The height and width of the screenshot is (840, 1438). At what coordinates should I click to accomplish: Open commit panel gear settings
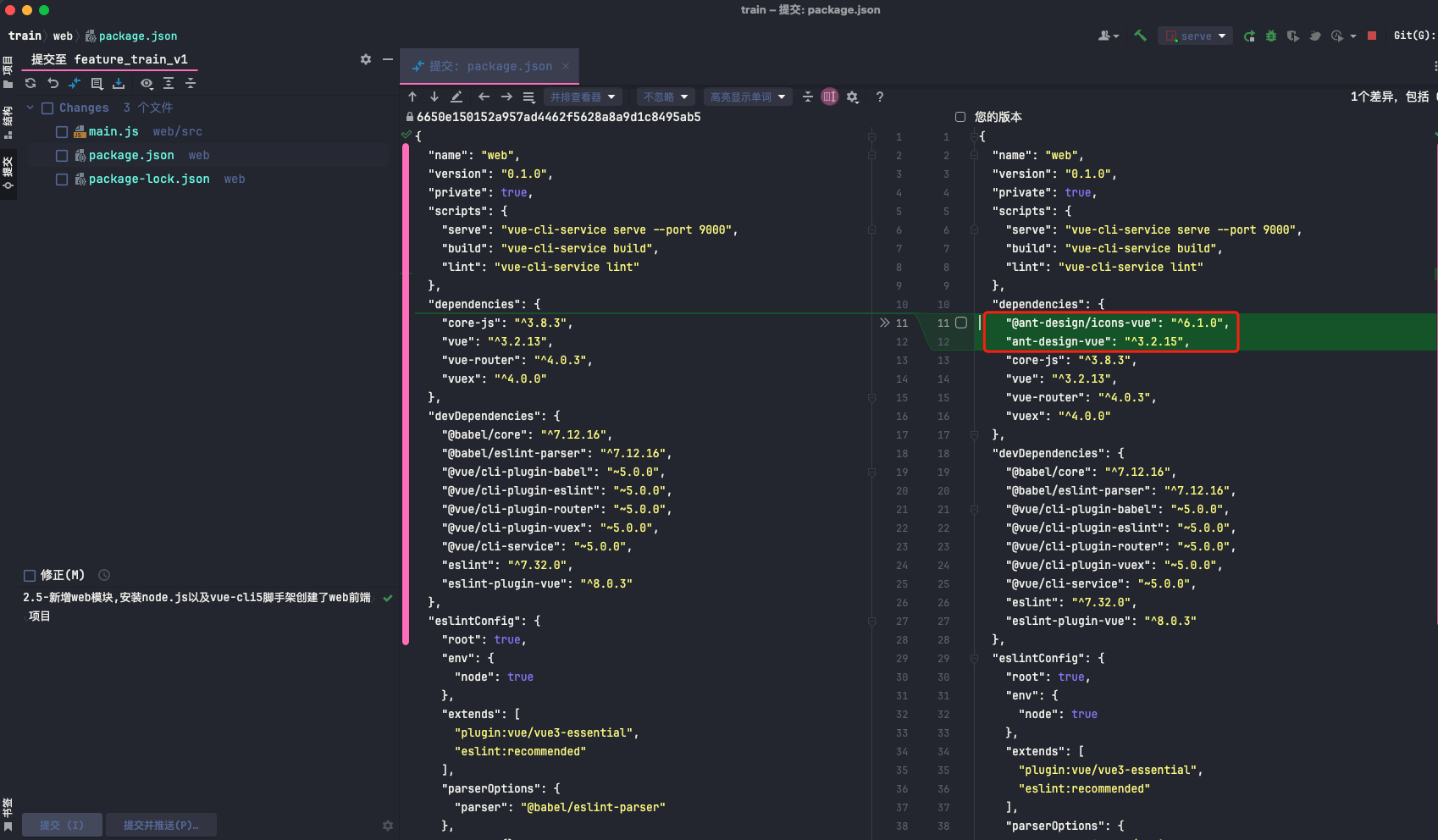click(366, 59)
